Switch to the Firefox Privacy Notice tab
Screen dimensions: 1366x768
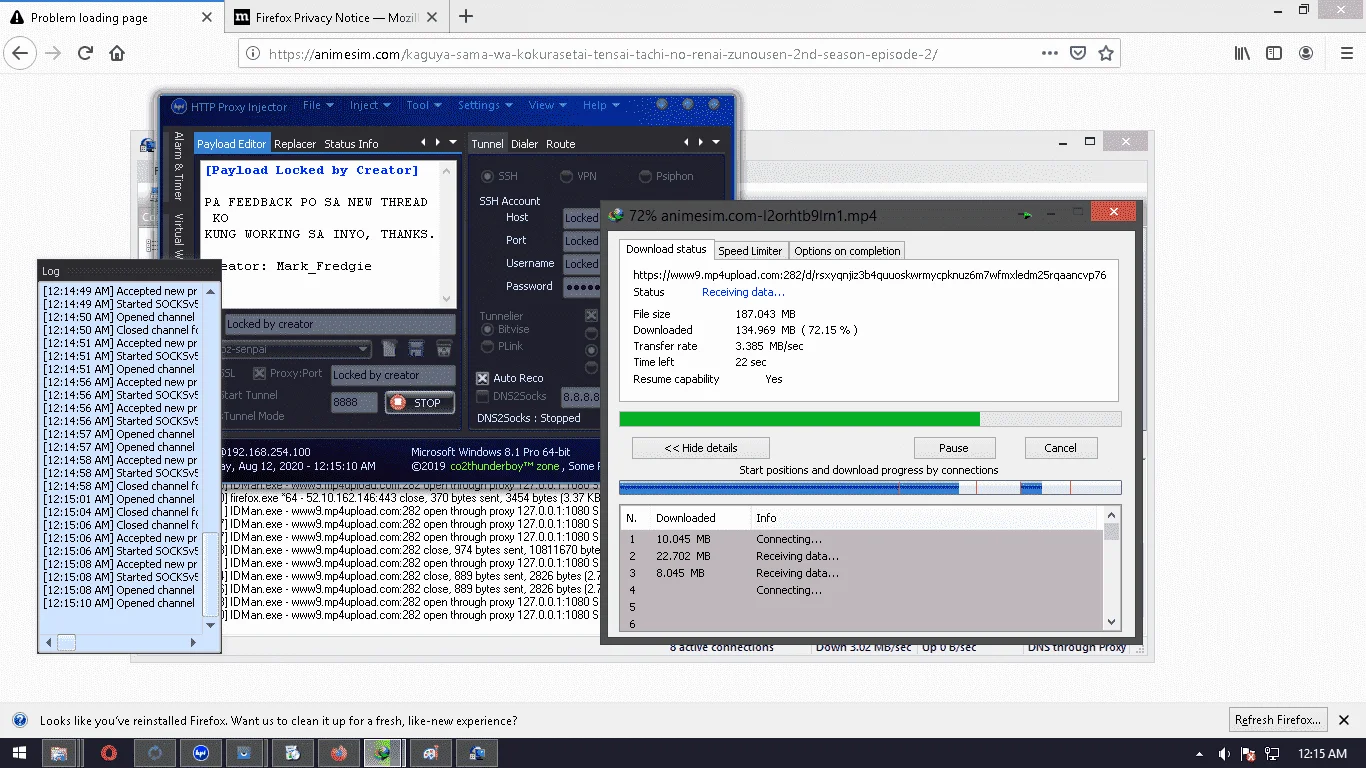[338, 17]
